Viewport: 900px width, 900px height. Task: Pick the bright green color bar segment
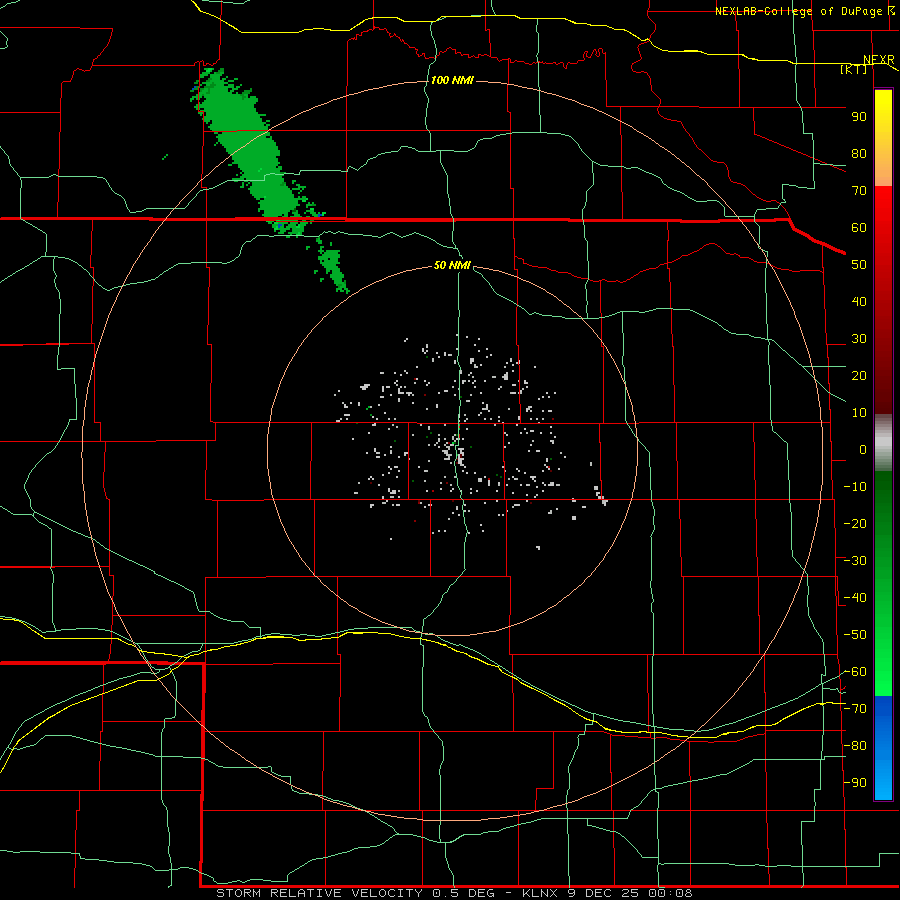883,660
